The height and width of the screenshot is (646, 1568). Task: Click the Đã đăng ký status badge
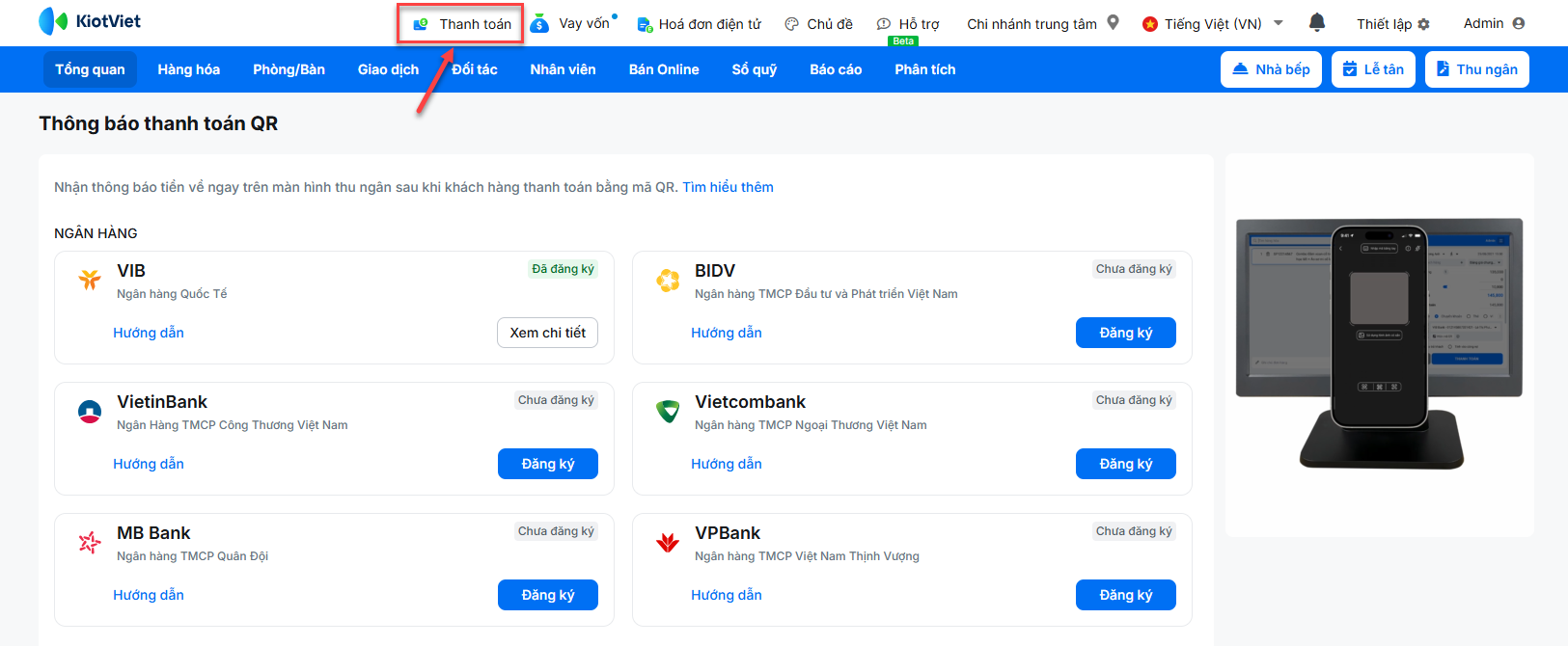563,269
